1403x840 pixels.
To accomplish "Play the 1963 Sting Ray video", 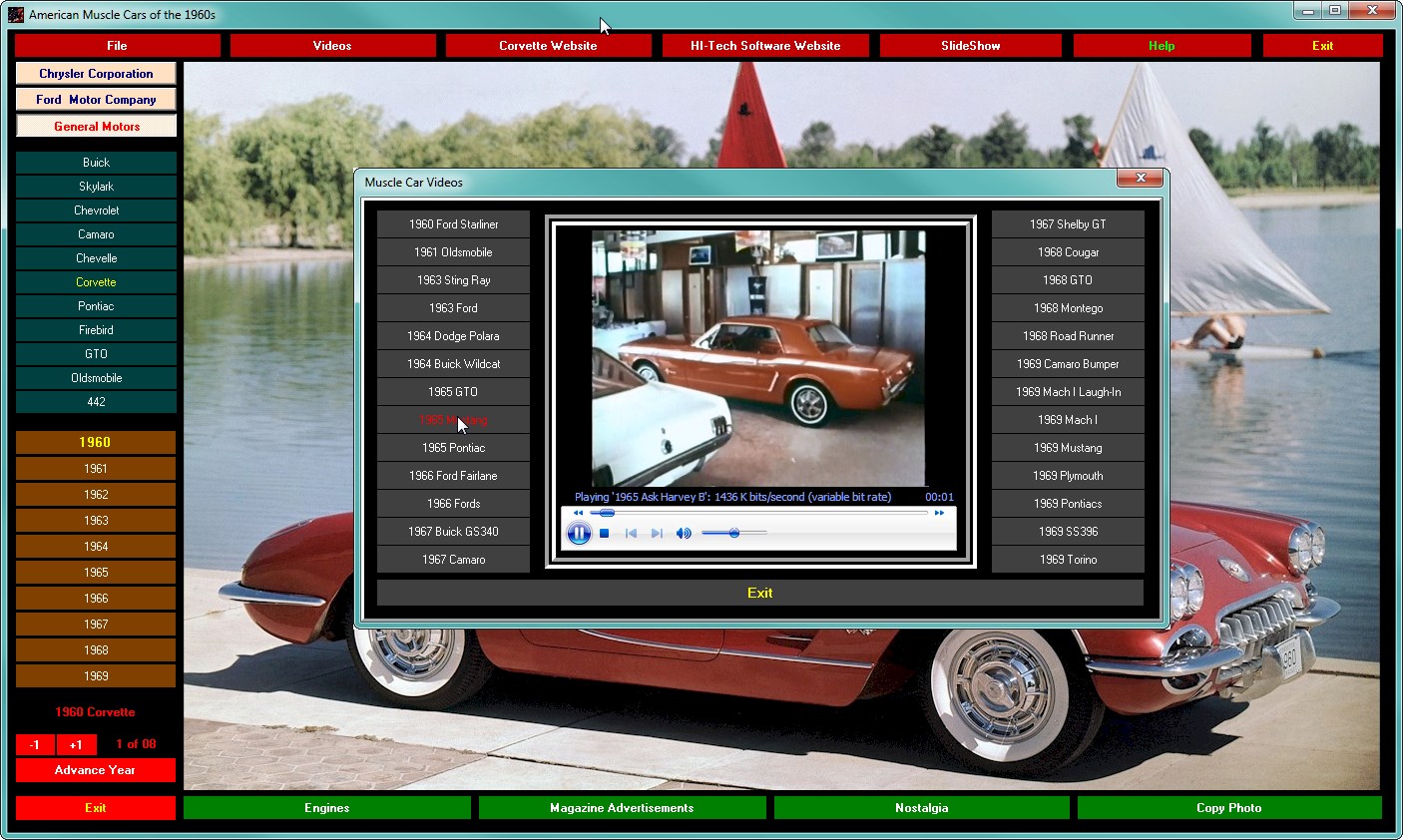I will coord(453,280).
